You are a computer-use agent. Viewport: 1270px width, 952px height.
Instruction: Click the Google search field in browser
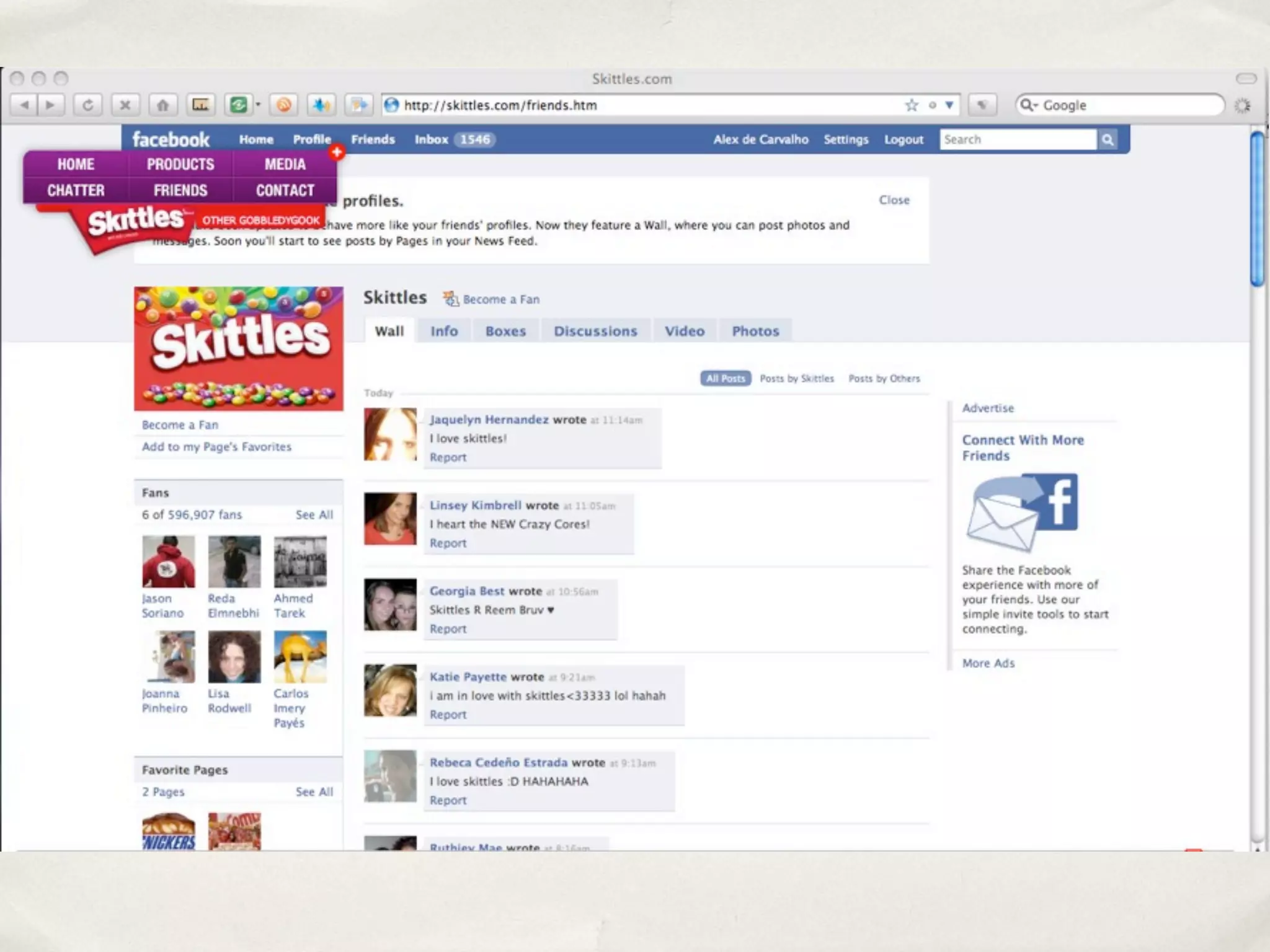(1121, 105)
